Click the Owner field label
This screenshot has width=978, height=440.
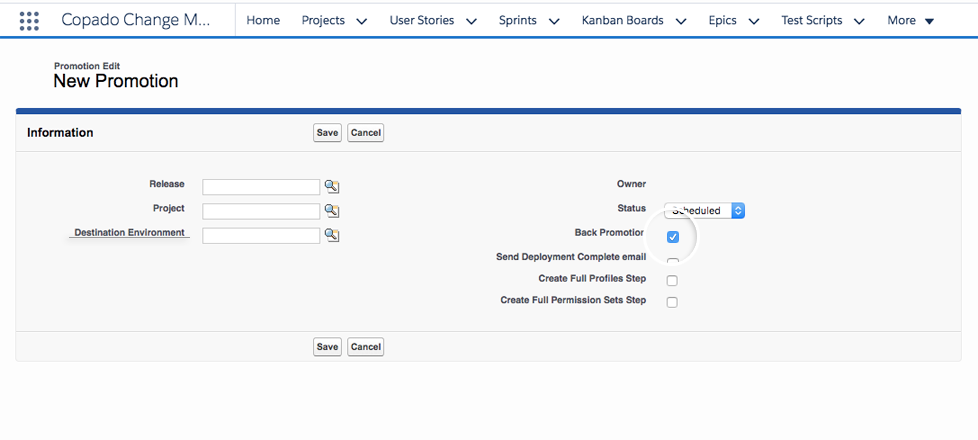631,184
